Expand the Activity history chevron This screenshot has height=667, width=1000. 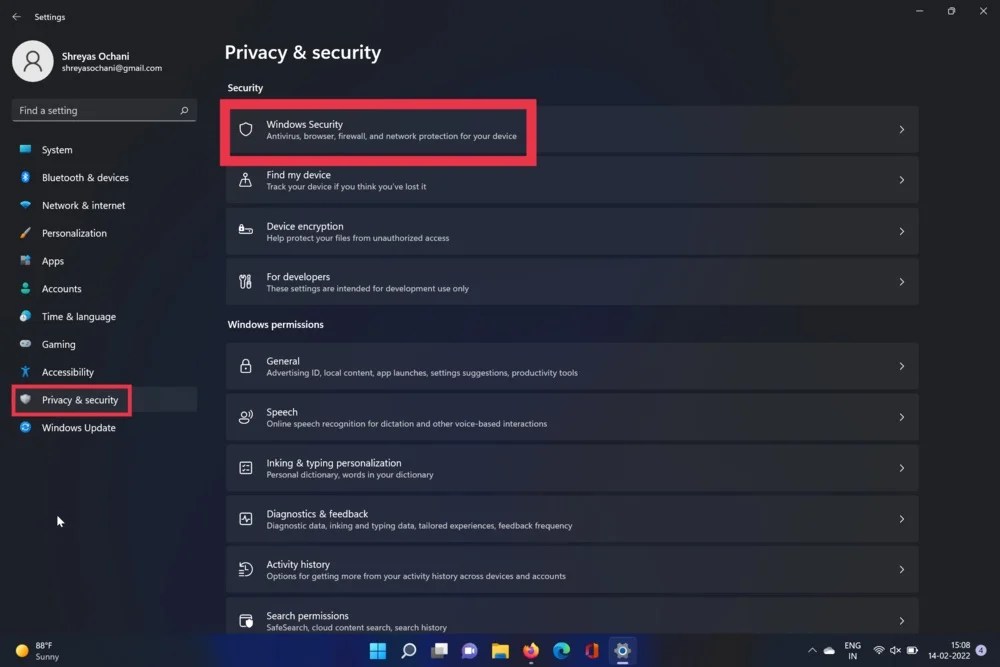pos(901,569)
